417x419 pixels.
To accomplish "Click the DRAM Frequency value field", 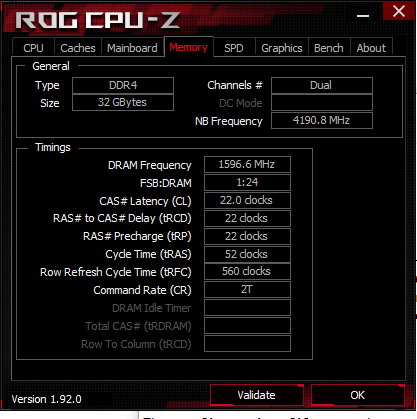I will pyautogui.click(x=247, y=164).
